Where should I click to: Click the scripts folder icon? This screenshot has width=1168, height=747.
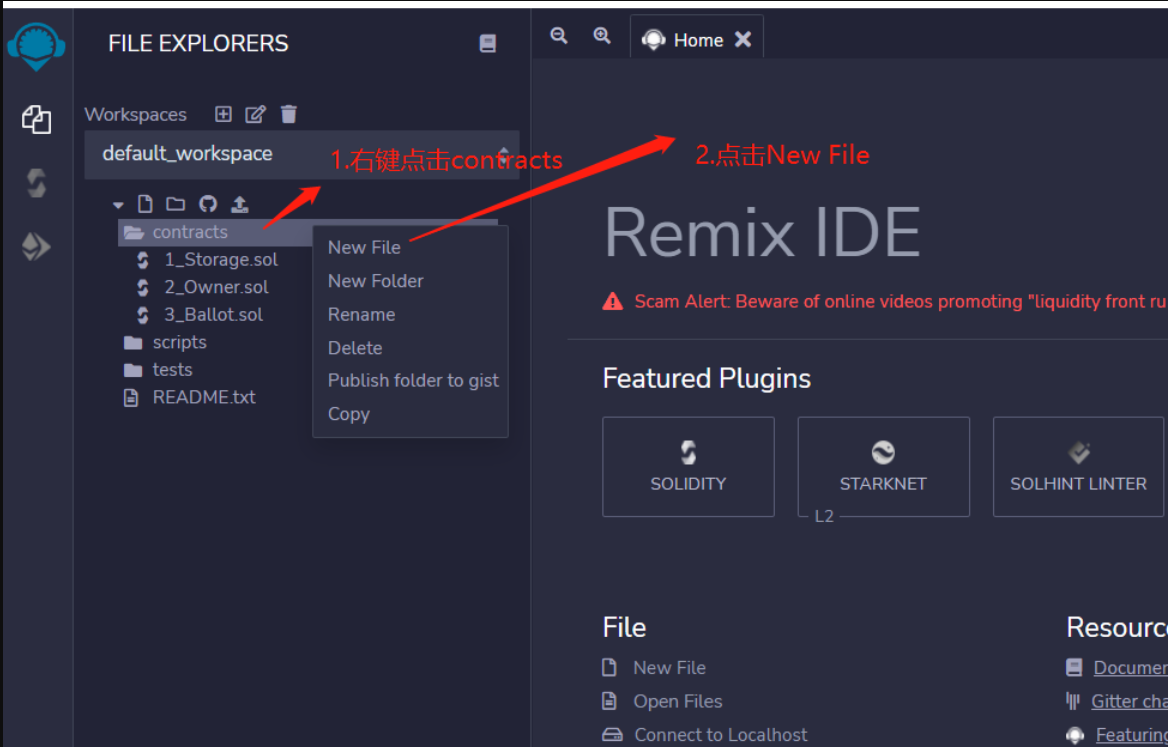point(133,343)
